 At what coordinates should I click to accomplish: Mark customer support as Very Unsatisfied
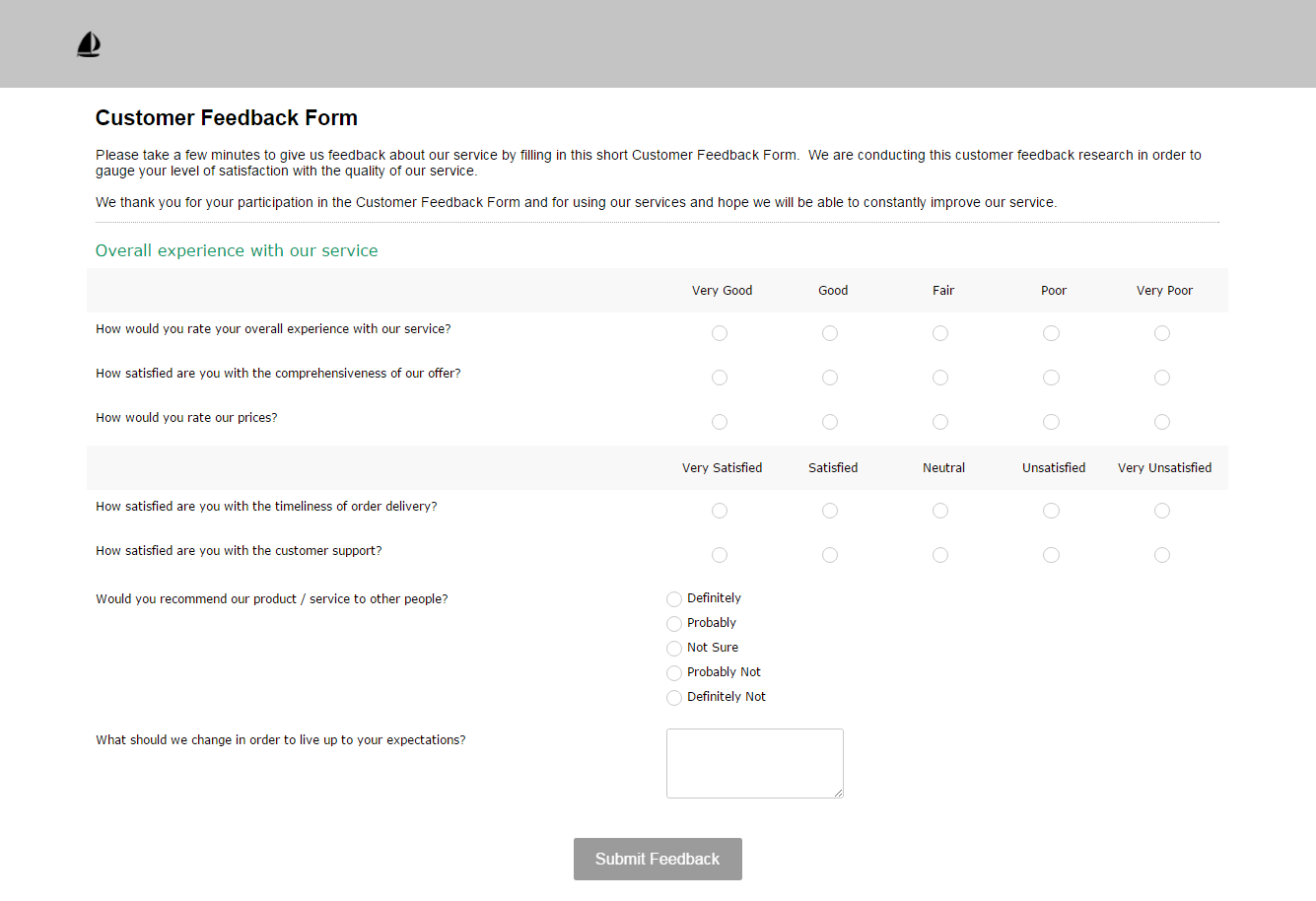pos(1162,555)
